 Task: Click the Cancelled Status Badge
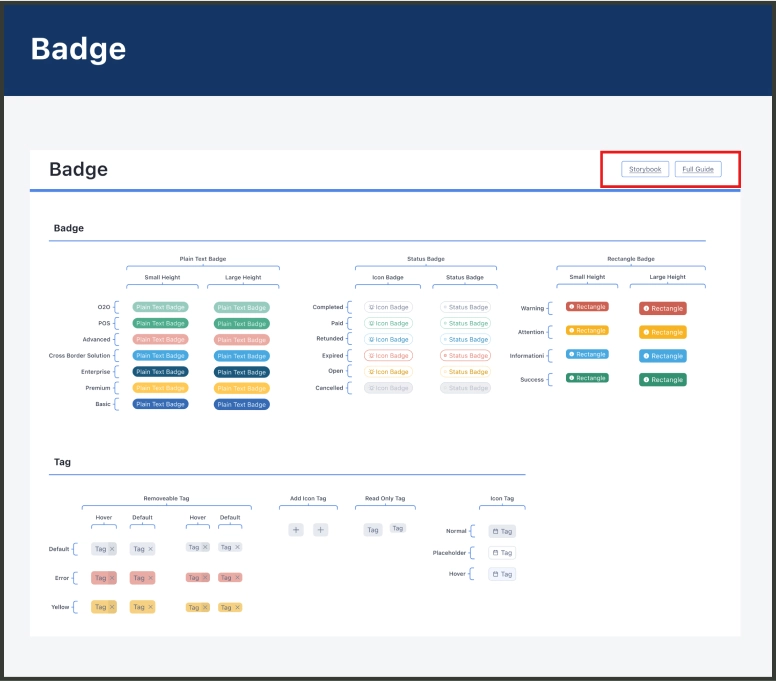click(x=465, y=388)
